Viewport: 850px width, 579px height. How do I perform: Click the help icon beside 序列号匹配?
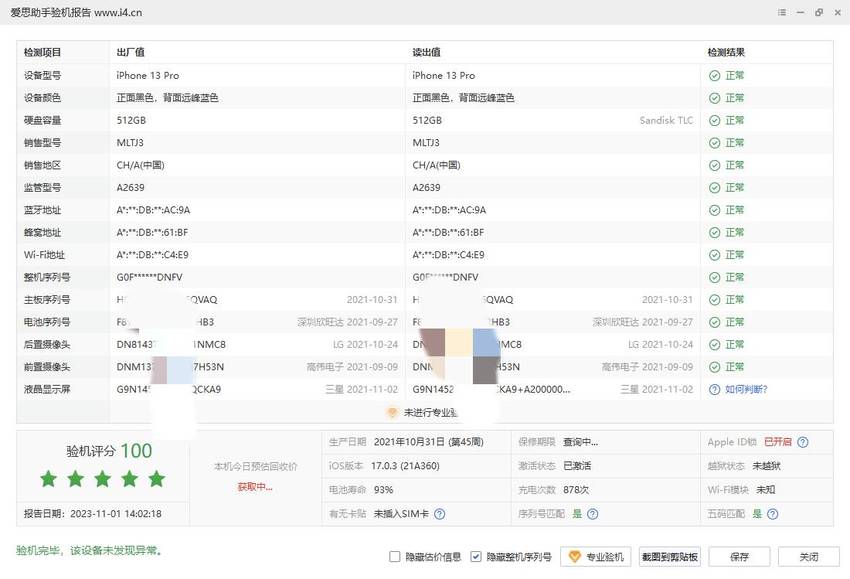tap(593, 513)
